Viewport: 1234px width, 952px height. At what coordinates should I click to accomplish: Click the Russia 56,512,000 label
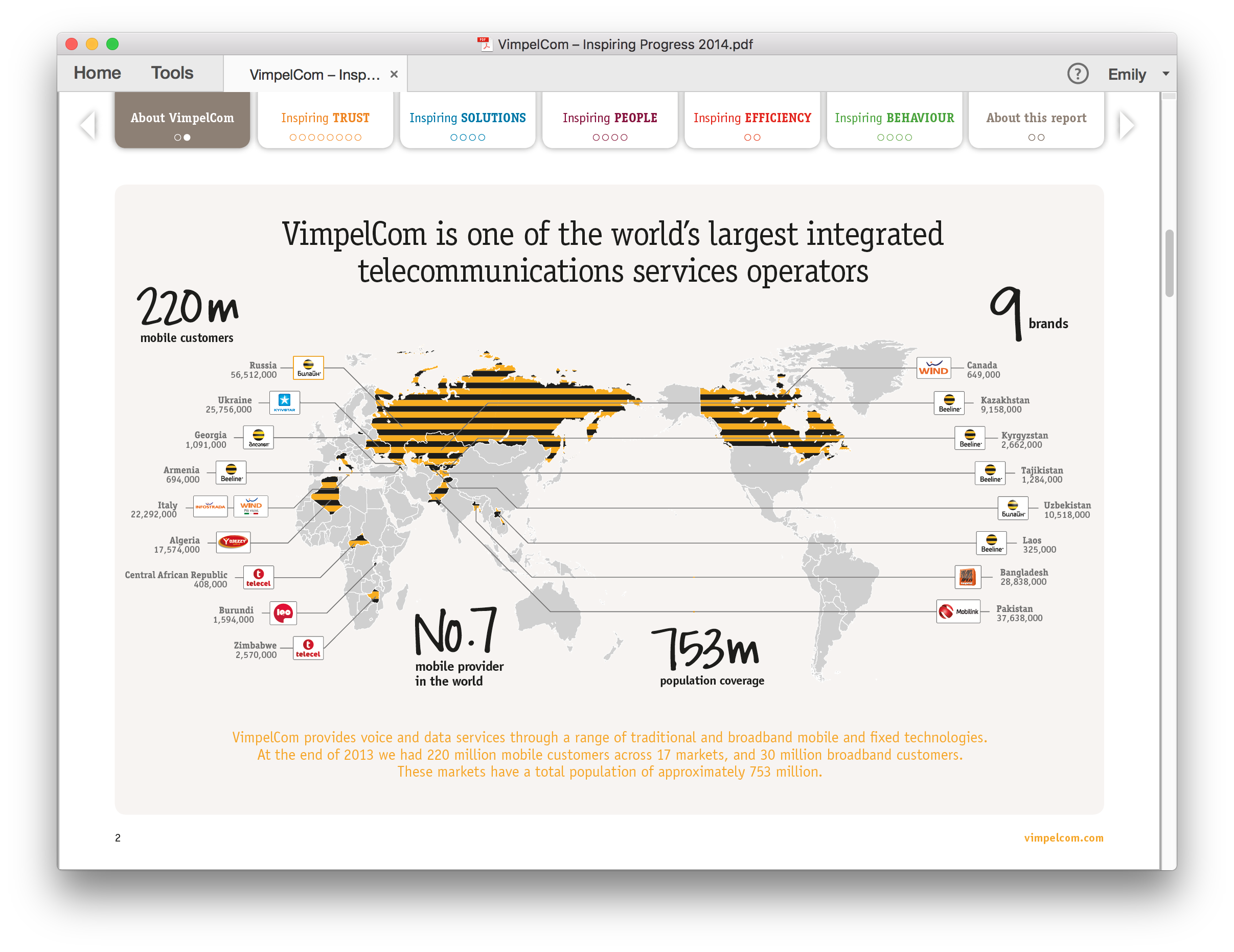[x=254, y=370]
